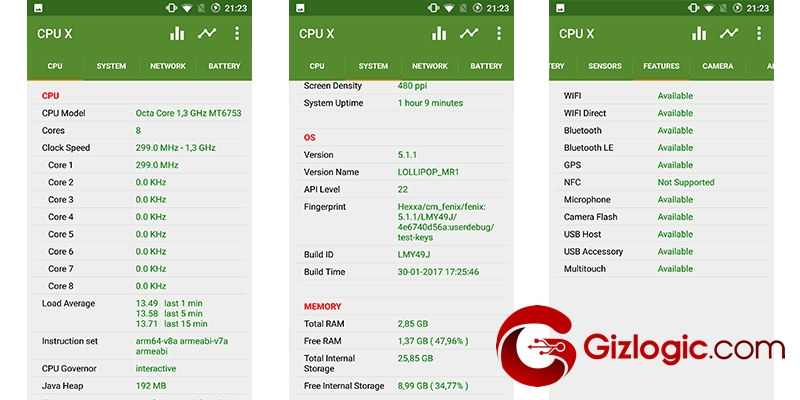Tap the USB Host feature row

point(661,235)
